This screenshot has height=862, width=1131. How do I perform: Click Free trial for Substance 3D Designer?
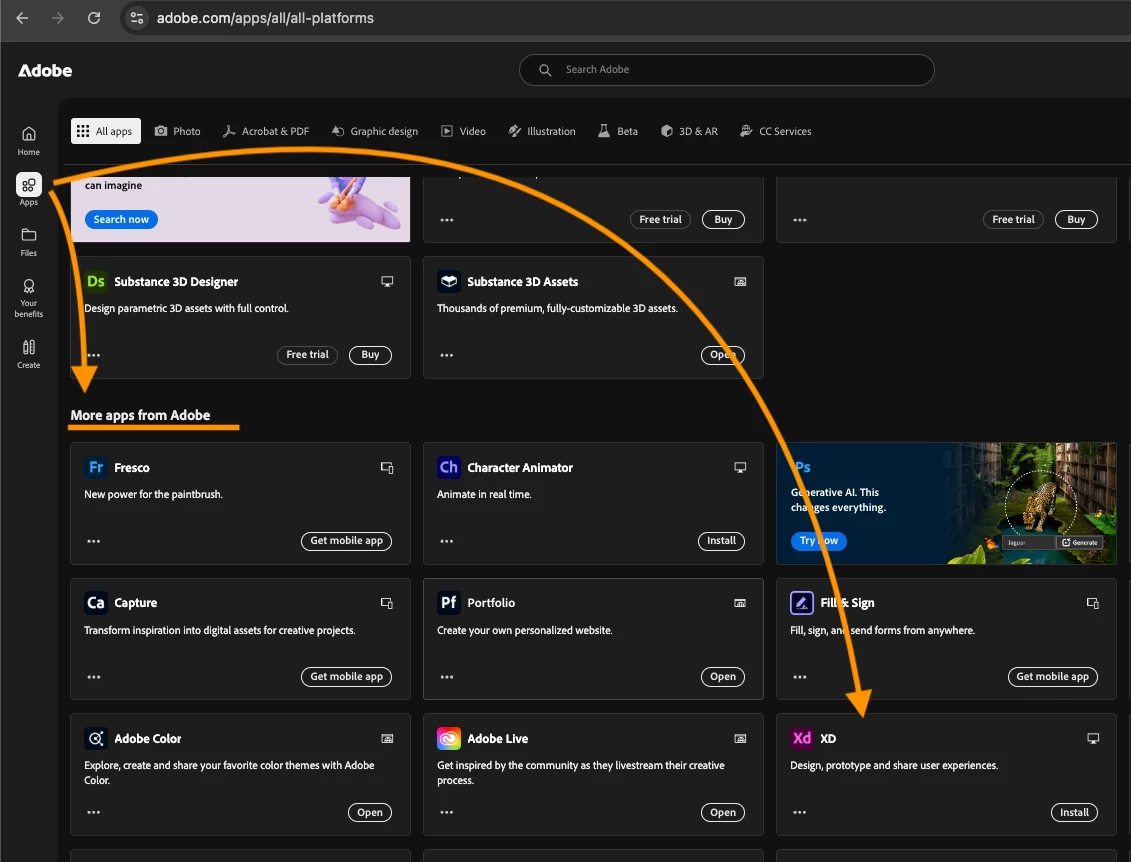(307, 355)
